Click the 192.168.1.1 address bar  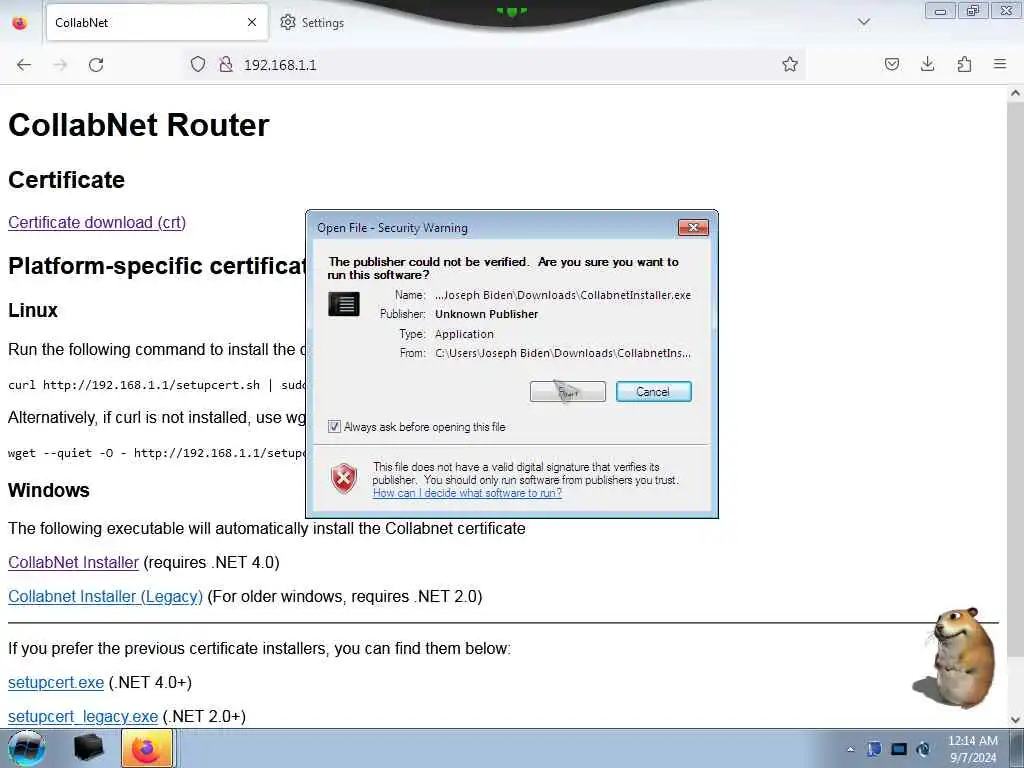coord(494,64)
